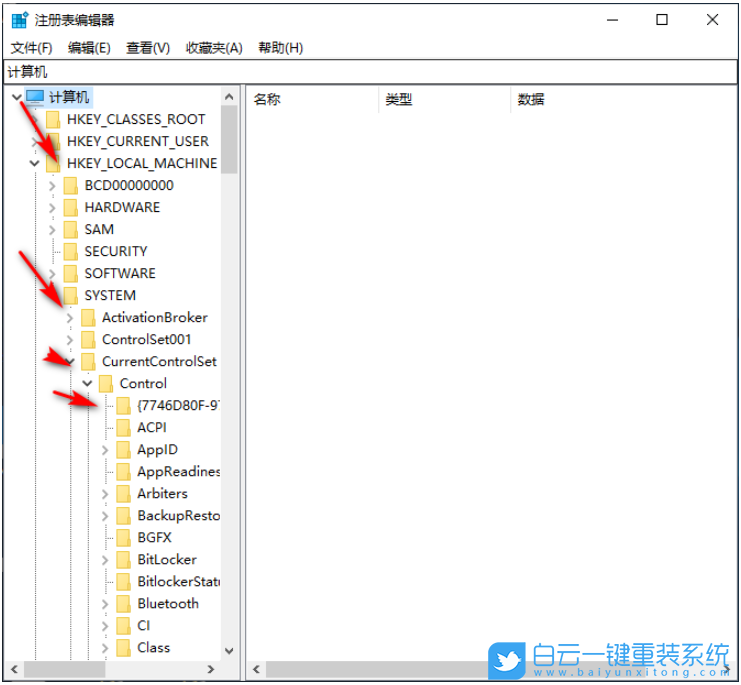Image resolution: width=741 pixels, height=685 pixels.
Task: Click the HKEY_CLASSES_ROOT folder icon
Action: pyautogui.click(x=53, y=120)
